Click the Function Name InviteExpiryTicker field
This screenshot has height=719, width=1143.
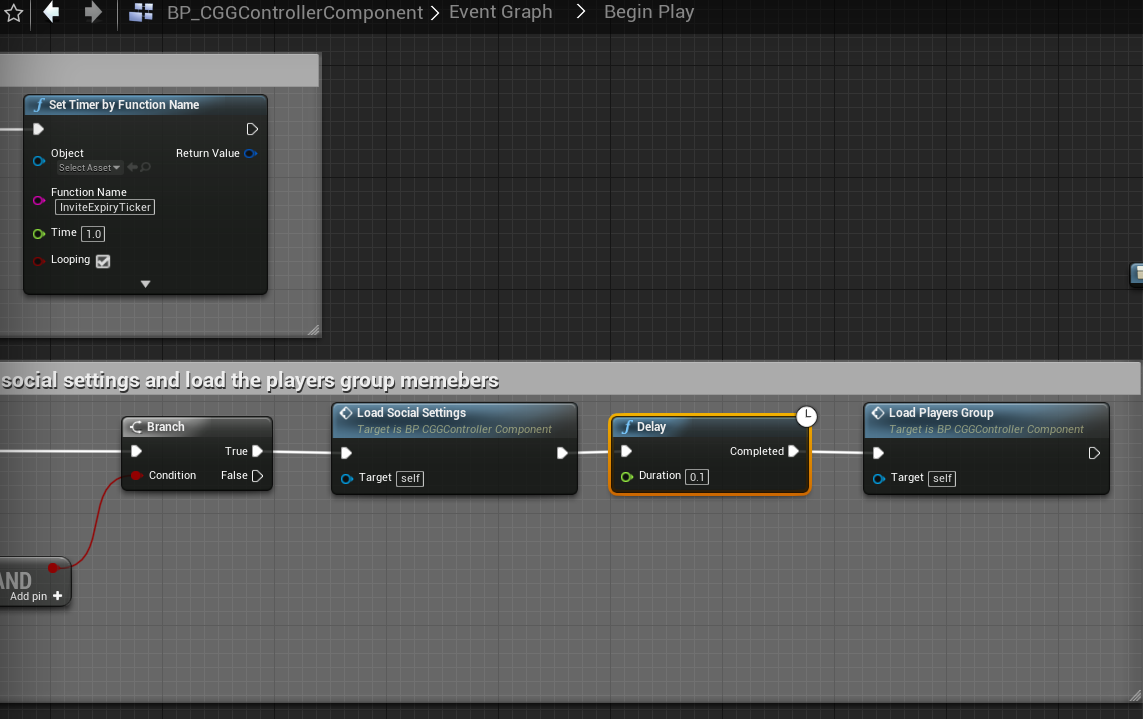click(105, 207)
